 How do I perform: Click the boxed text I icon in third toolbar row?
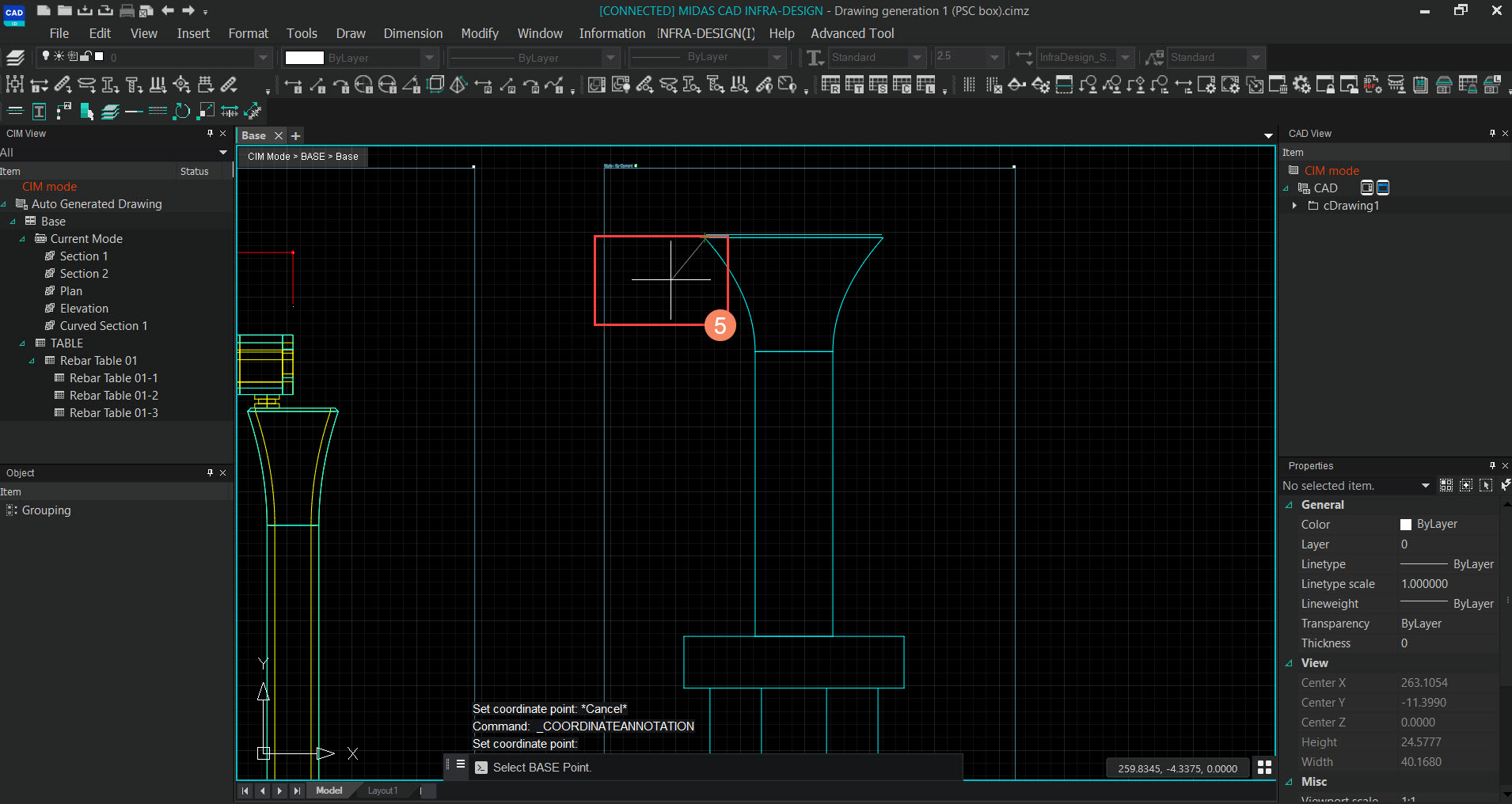coord(39,111)
